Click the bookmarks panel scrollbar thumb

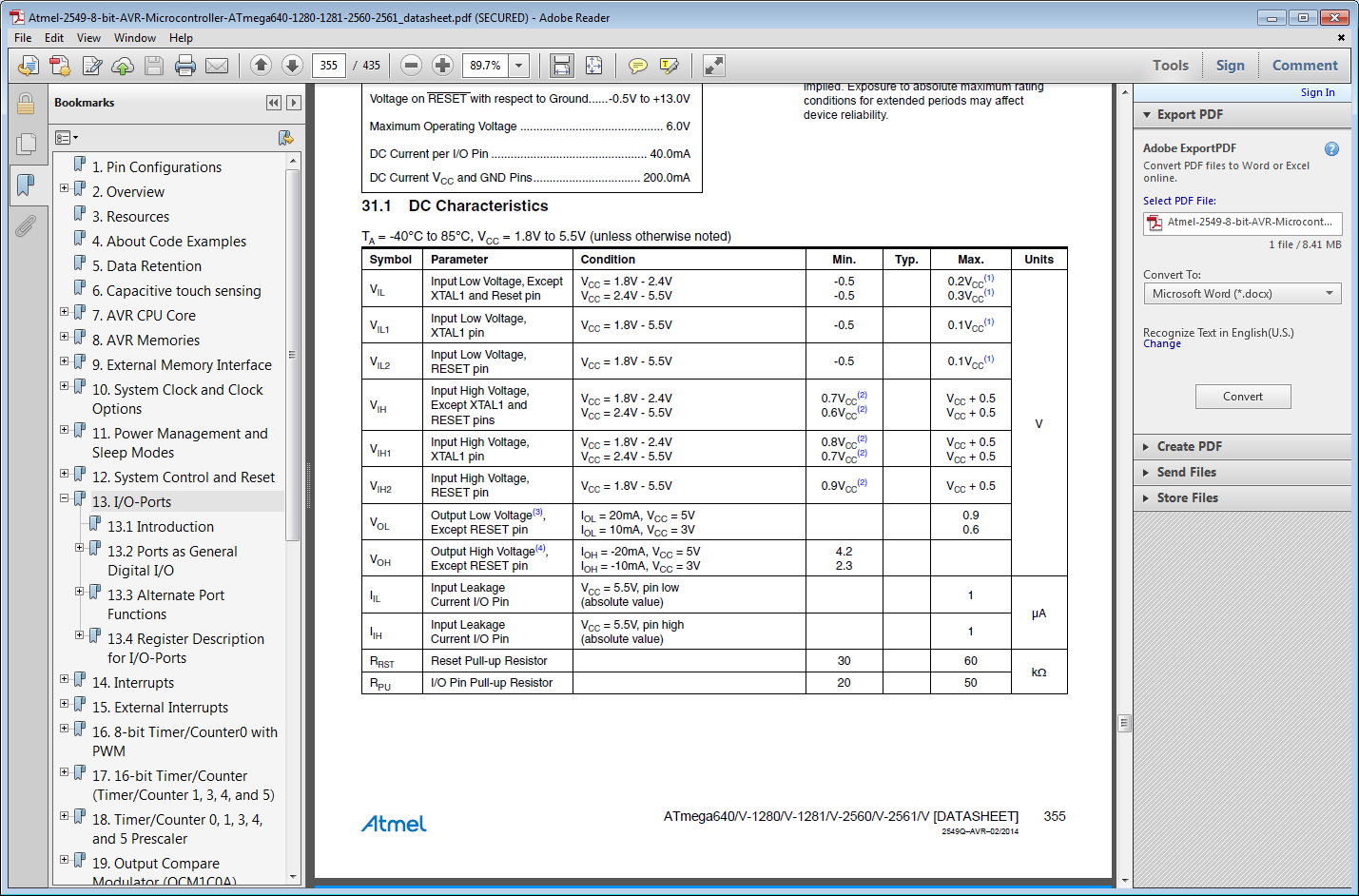tap(293, 357)
